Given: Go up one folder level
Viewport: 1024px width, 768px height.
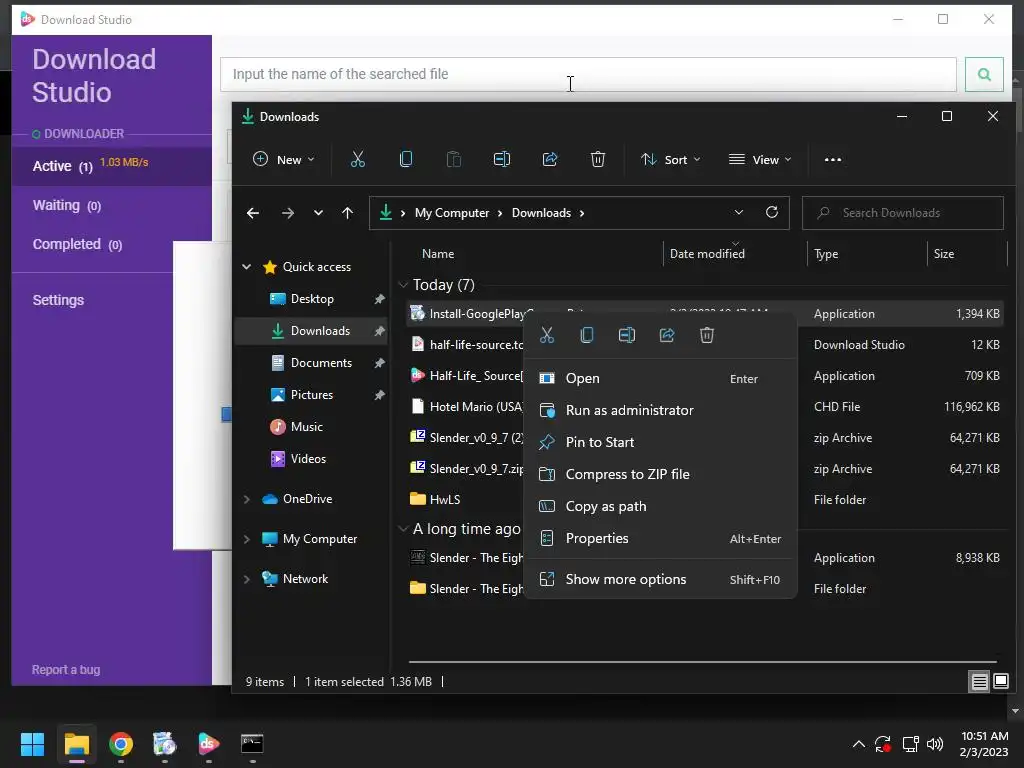Looking at the screenshot, I should 347,213.
